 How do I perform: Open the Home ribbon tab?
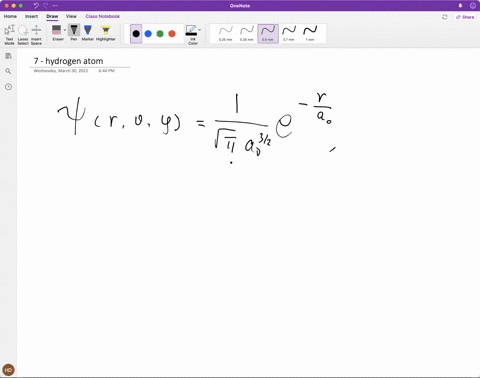point(10,16)
